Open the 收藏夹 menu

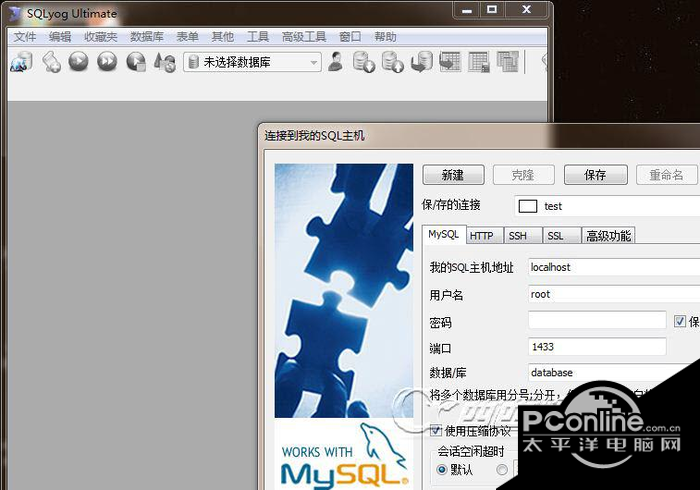pyautogui.click(x=101, y=37)
